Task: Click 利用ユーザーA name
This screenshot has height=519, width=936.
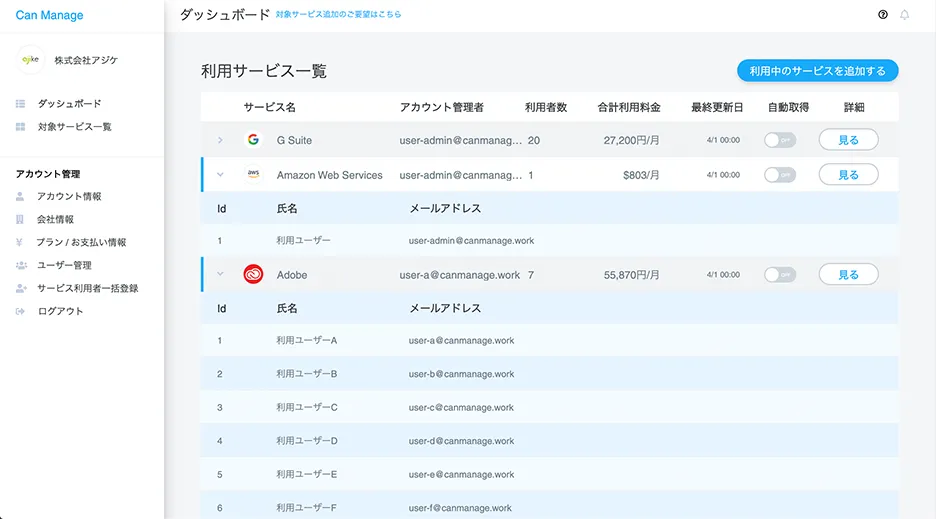Action: tap(306, 340)
